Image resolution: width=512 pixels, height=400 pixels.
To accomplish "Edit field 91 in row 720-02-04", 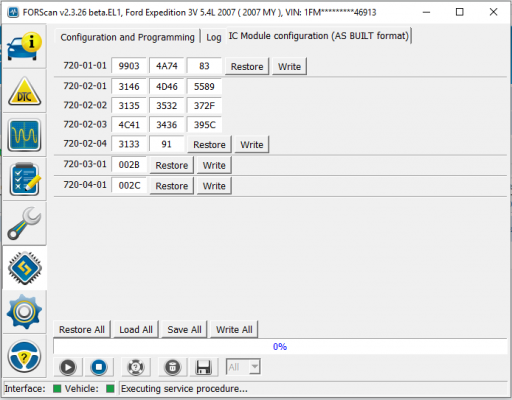I will click(167, 144).
